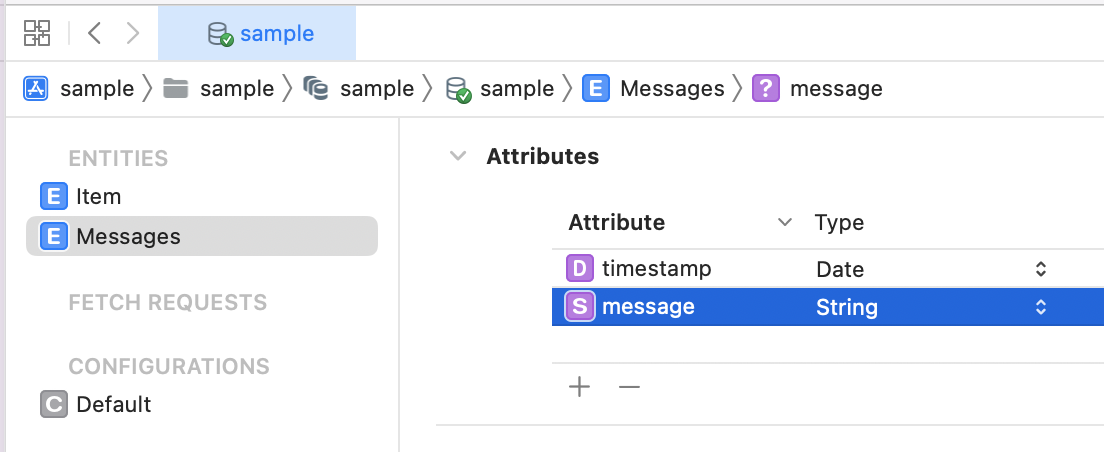Click the gray C icon beside Default
1104x452 pixels.
coord(54,405)
